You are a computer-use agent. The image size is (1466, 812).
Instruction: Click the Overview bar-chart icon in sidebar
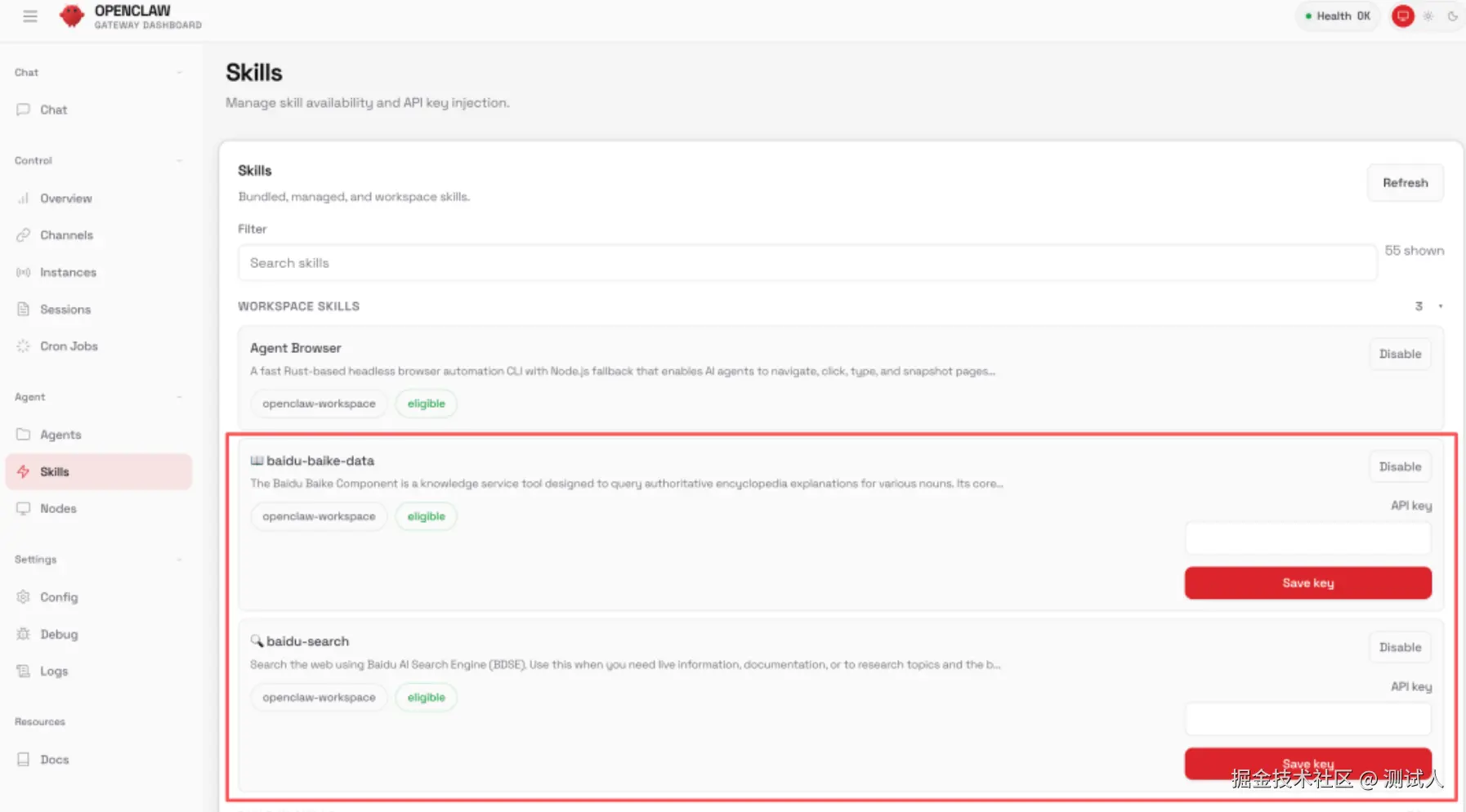pyautogui.click(x=23, y=199)
